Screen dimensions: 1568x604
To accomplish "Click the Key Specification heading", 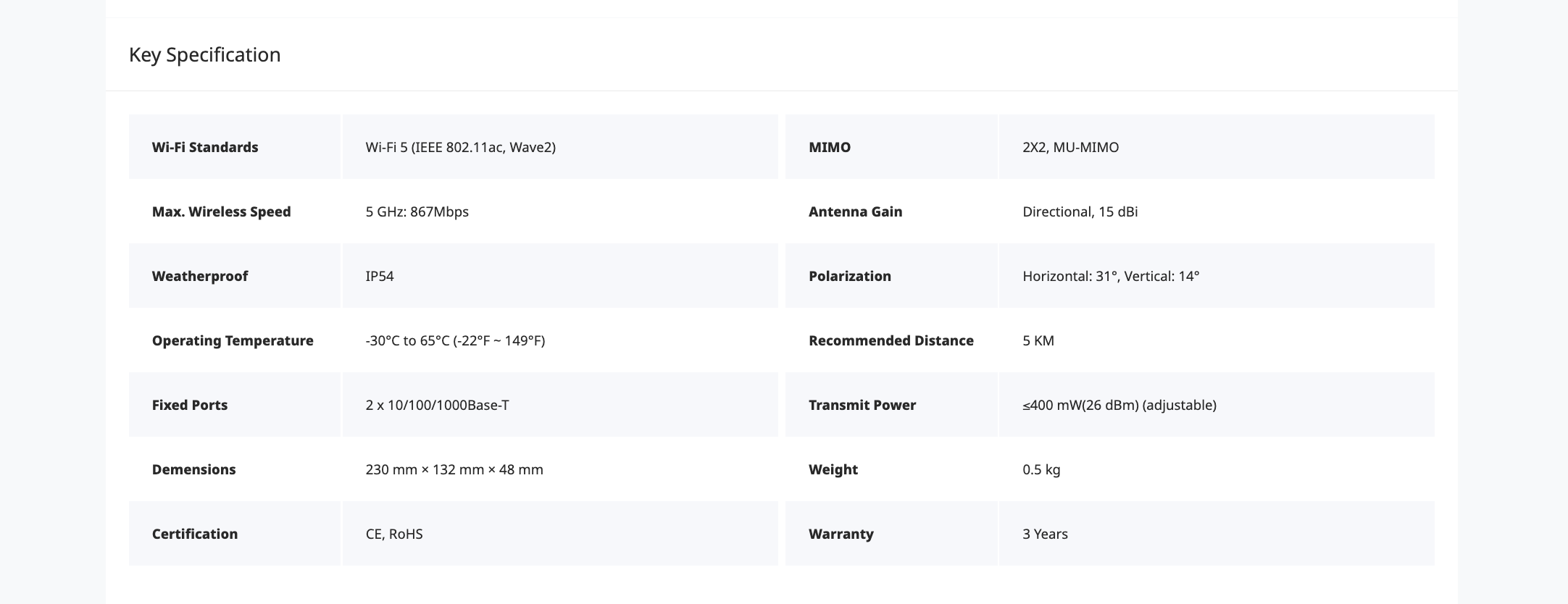I will (204, 55).
